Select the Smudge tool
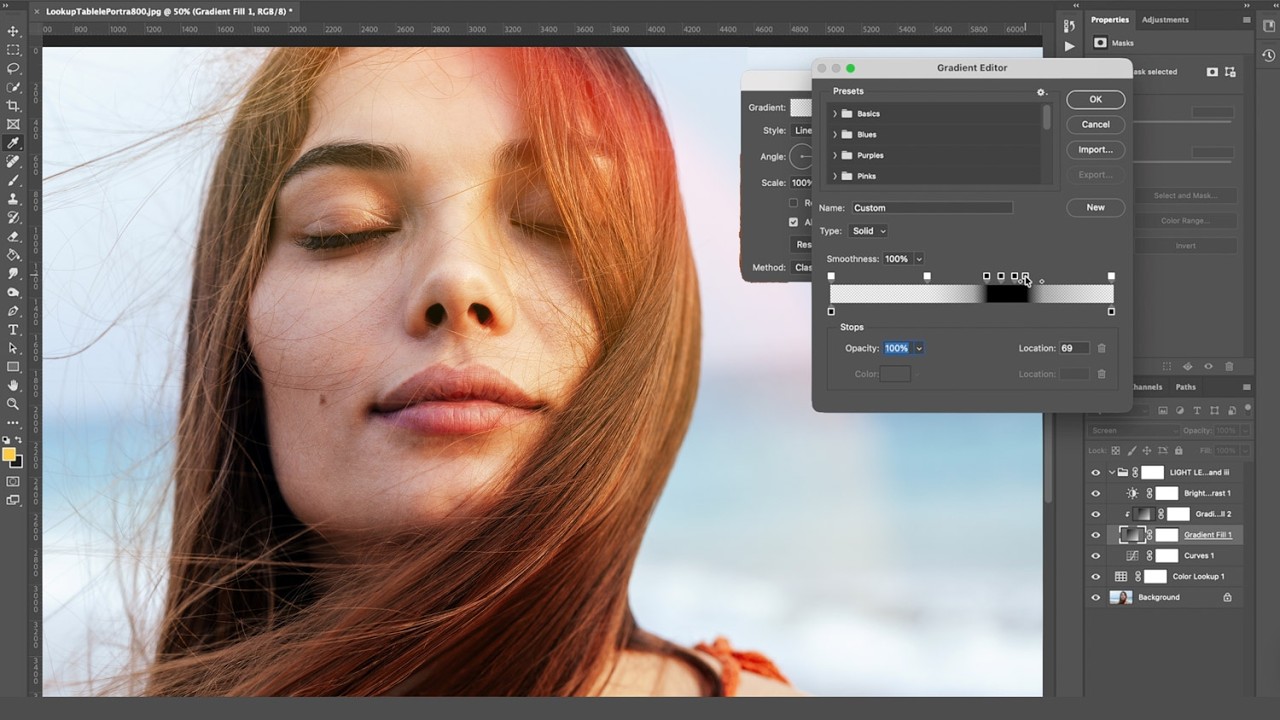This screenshot has width=1280, height=720. [13, 273]
